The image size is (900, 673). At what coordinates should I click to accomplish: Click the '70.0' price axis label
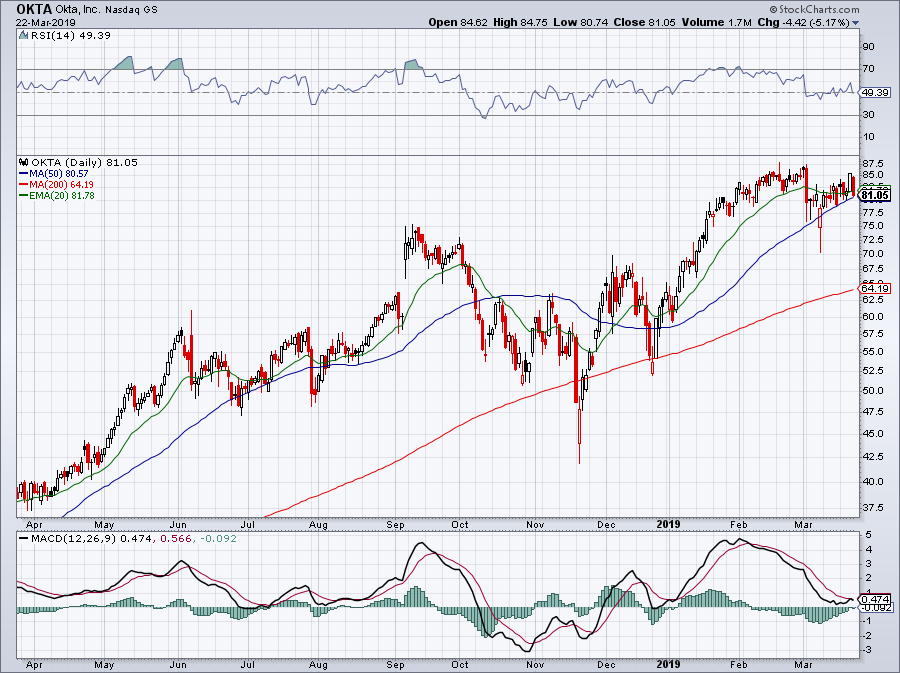click(x=872, y=254)
